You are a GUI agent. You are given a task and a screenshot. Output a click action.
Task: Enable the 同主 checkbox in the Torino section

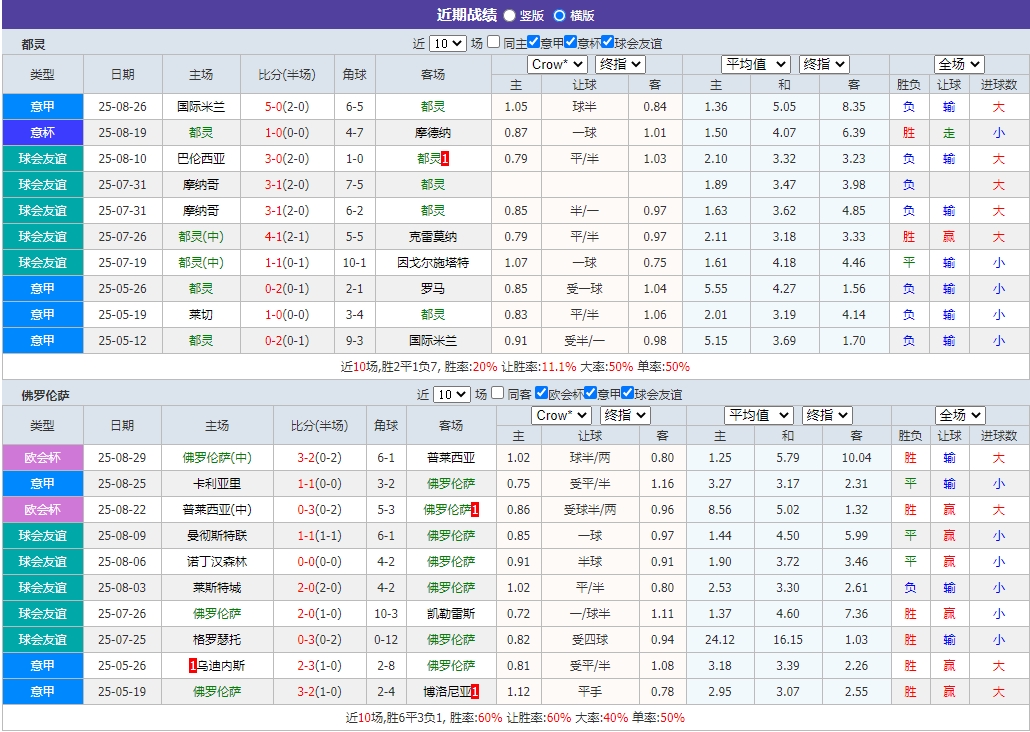(493, 42)
